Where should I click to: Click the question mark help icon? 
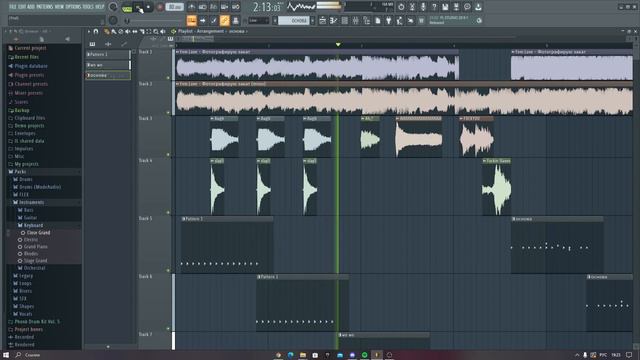click(434, 7)
